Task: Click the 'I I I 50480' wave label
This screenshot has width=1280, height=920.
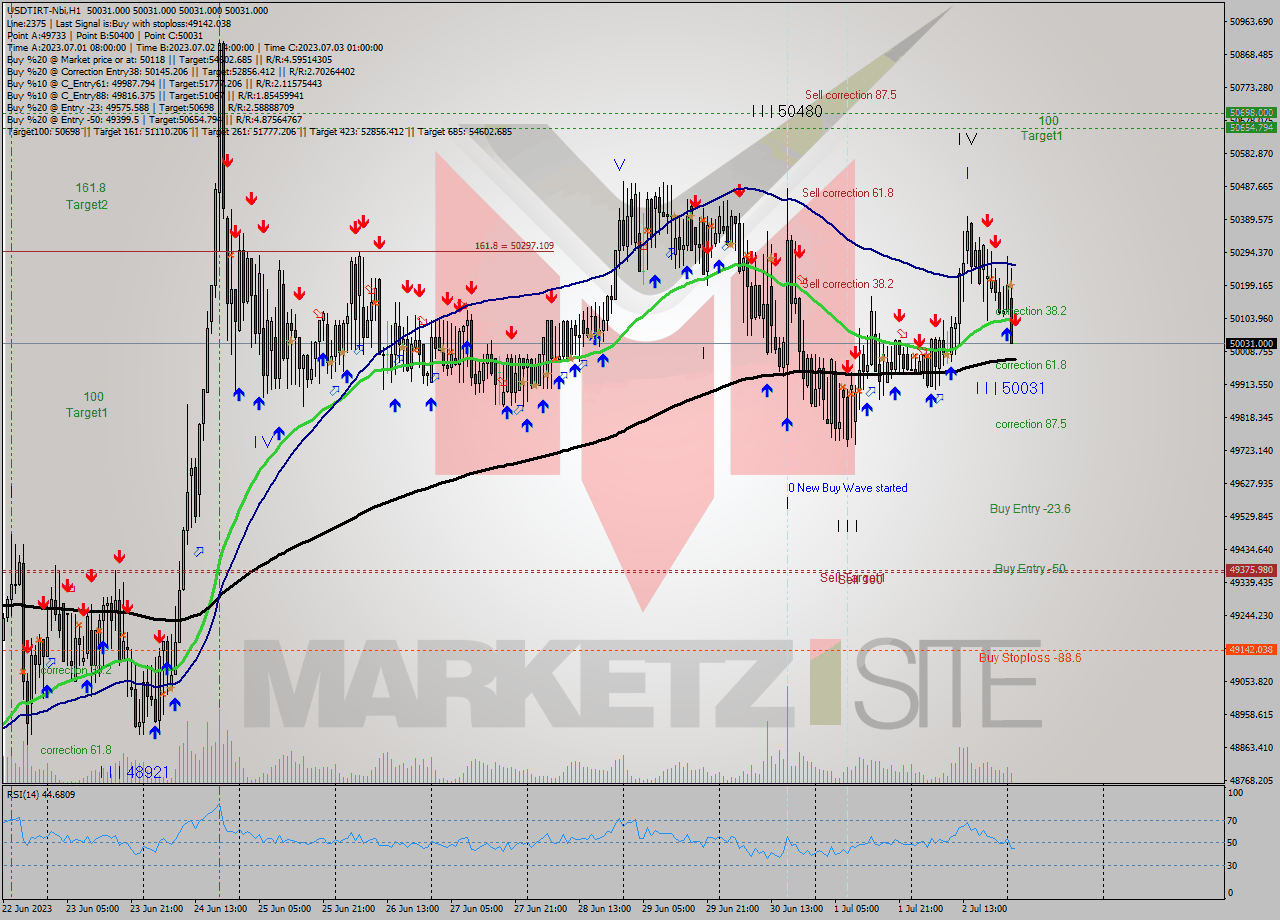Action: [788, 112]
